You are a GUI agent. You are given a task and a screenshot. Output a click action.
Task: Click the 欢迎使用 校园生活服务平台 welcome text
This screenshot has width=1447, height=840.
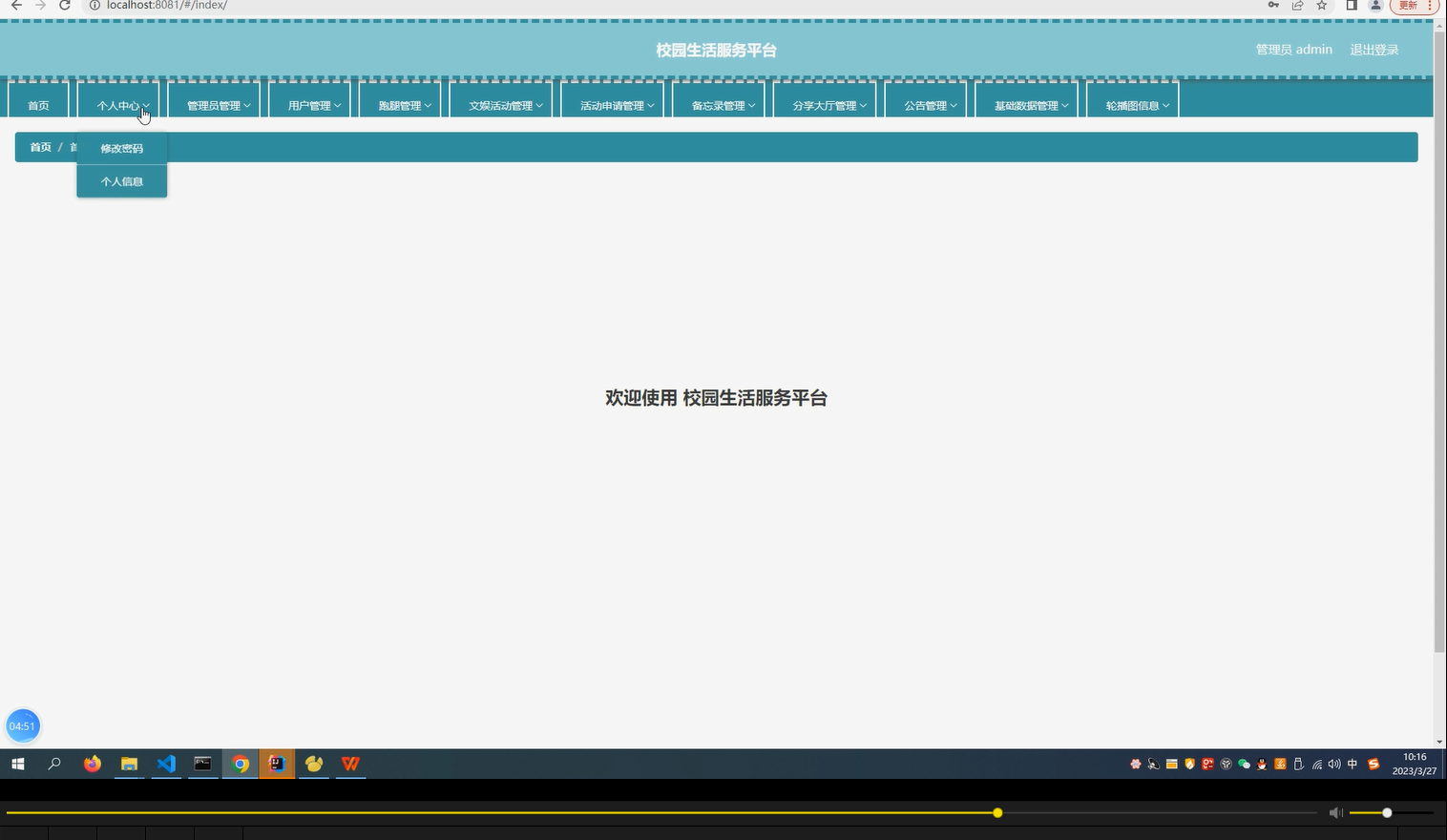point(716,398)
